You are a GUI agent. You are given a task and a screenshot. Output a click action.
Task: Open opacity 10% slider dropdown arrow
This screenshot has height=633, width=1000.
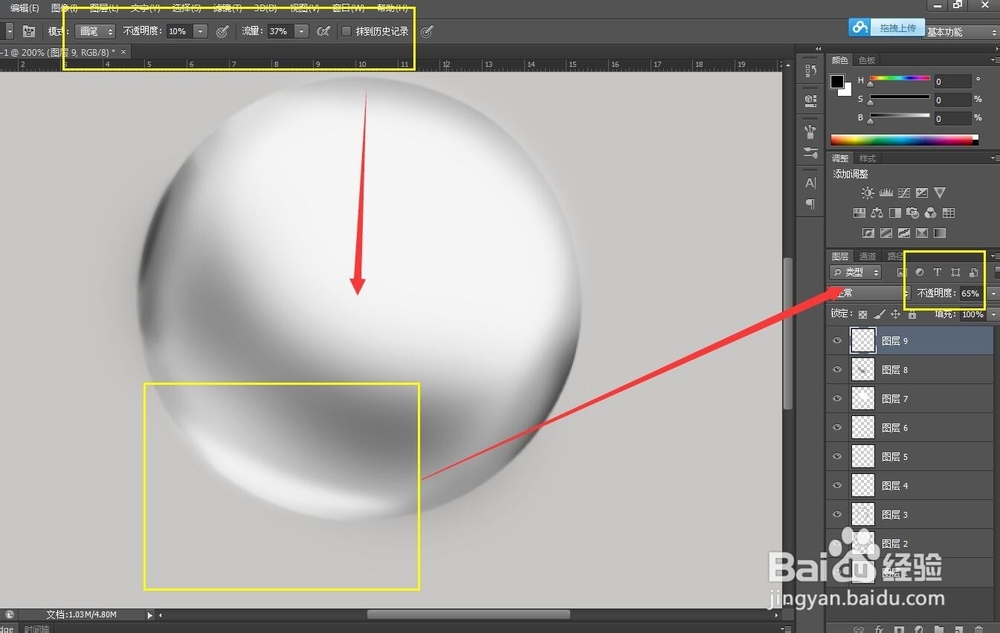200,31
